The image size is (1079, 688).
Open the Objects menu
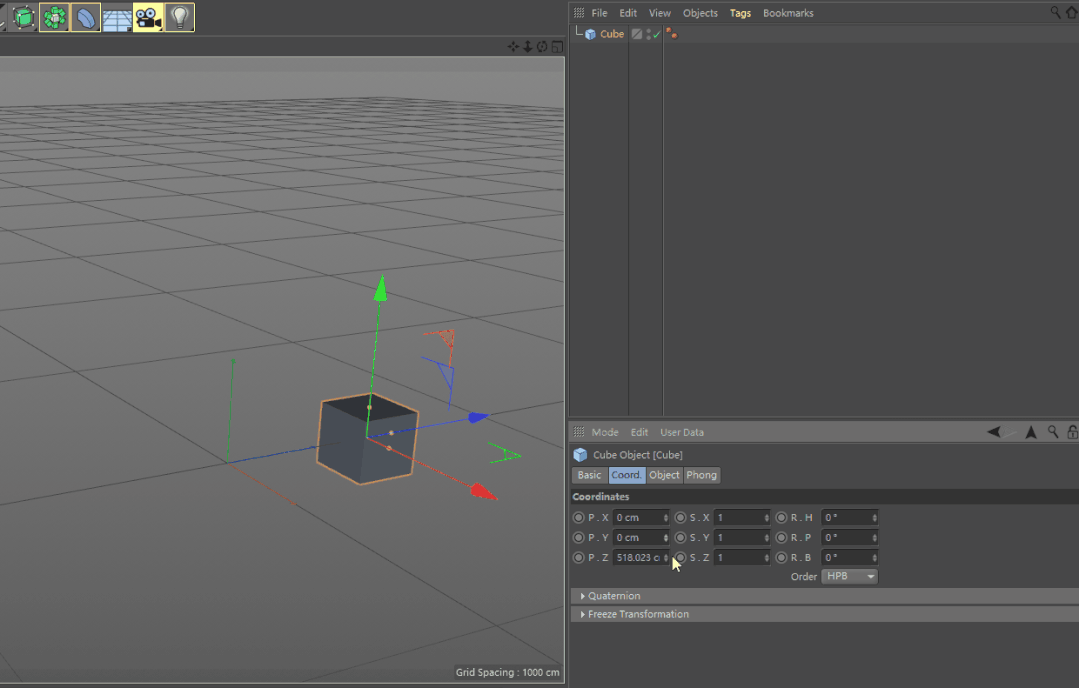click(700, 13)
